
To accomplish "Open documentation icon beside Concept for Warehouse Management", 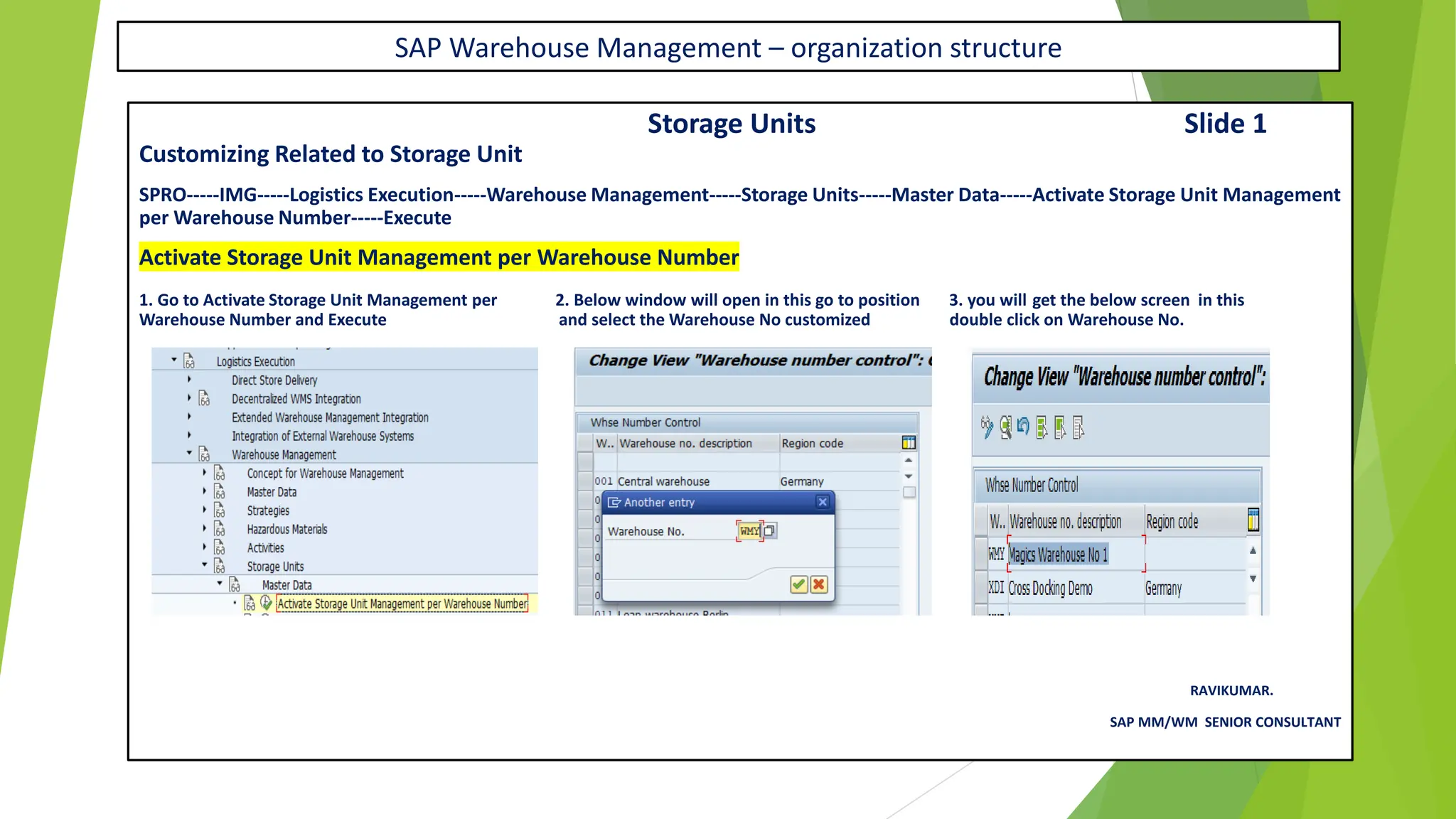I will (220, 473).
